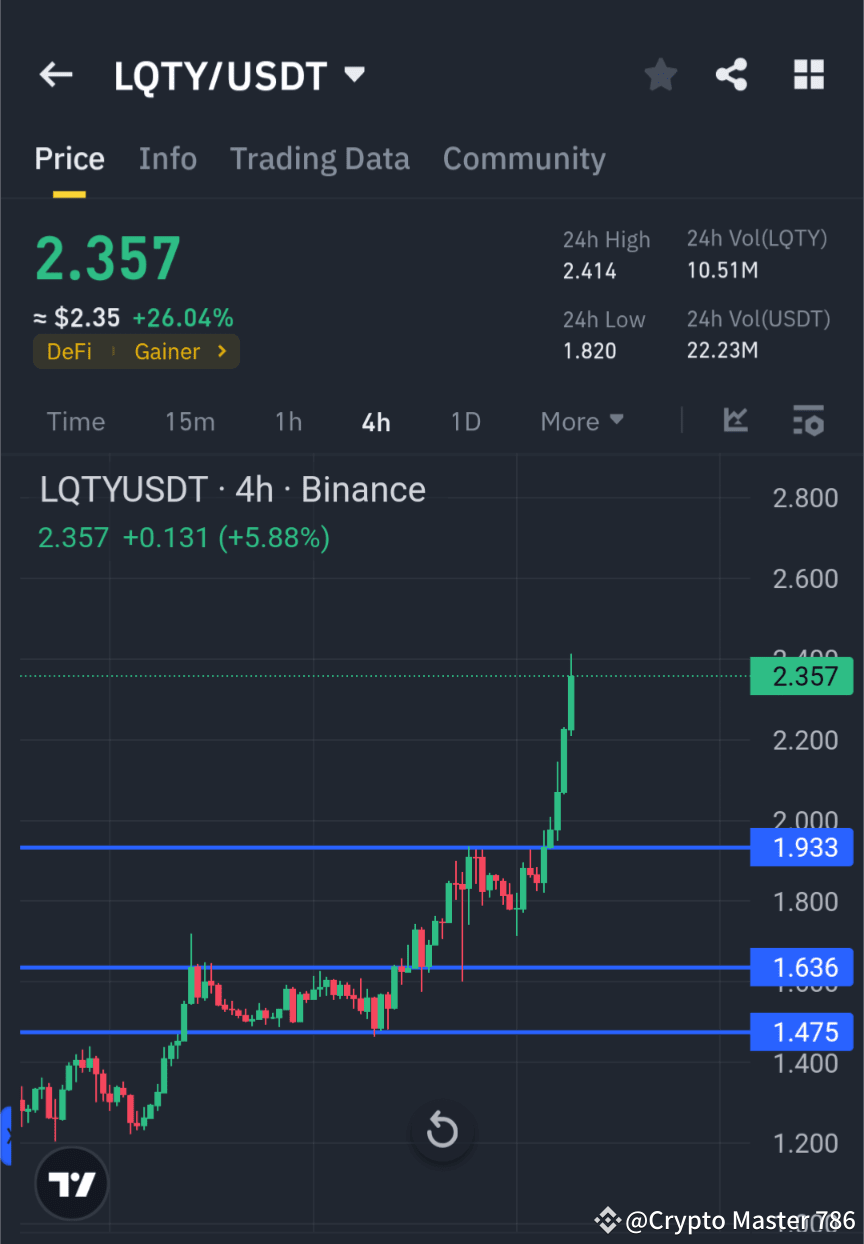This screenshot has height=1244, width=864.
Task: Open the markets grid view icon
Action: pyautogui.click(x=808, y=74)
